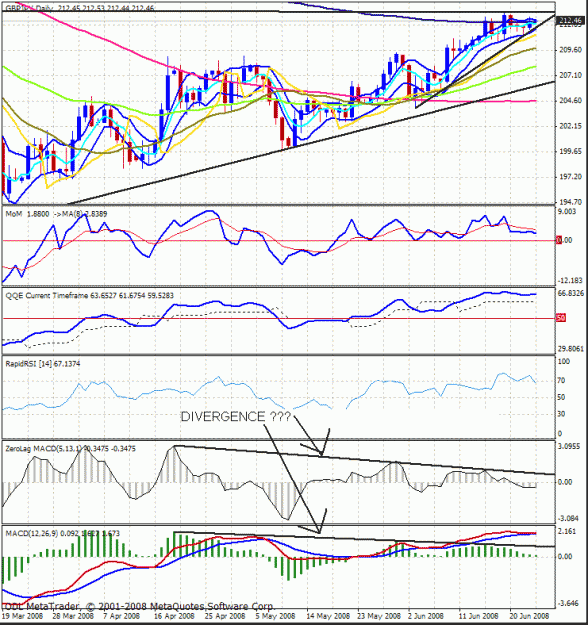Click the 194.70 price axis label
Image resolution: width=588 pixels, height=625 pixels.
[x=570, y=202]
